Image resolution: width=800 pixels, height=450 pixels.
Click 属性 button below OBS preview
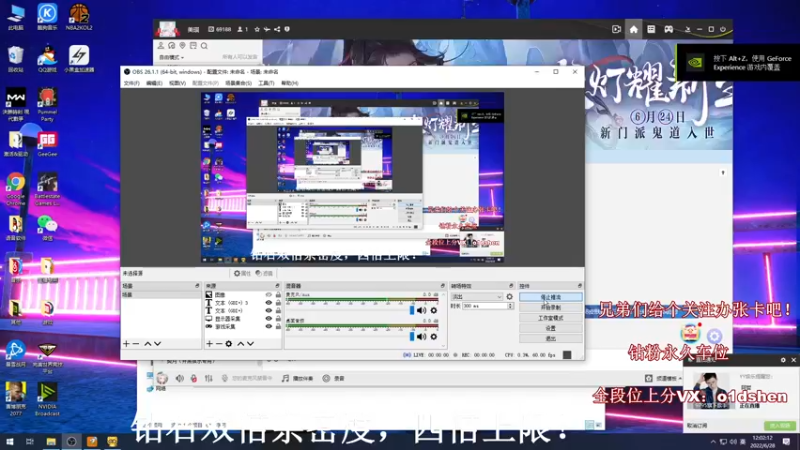(x=242, y=273)
